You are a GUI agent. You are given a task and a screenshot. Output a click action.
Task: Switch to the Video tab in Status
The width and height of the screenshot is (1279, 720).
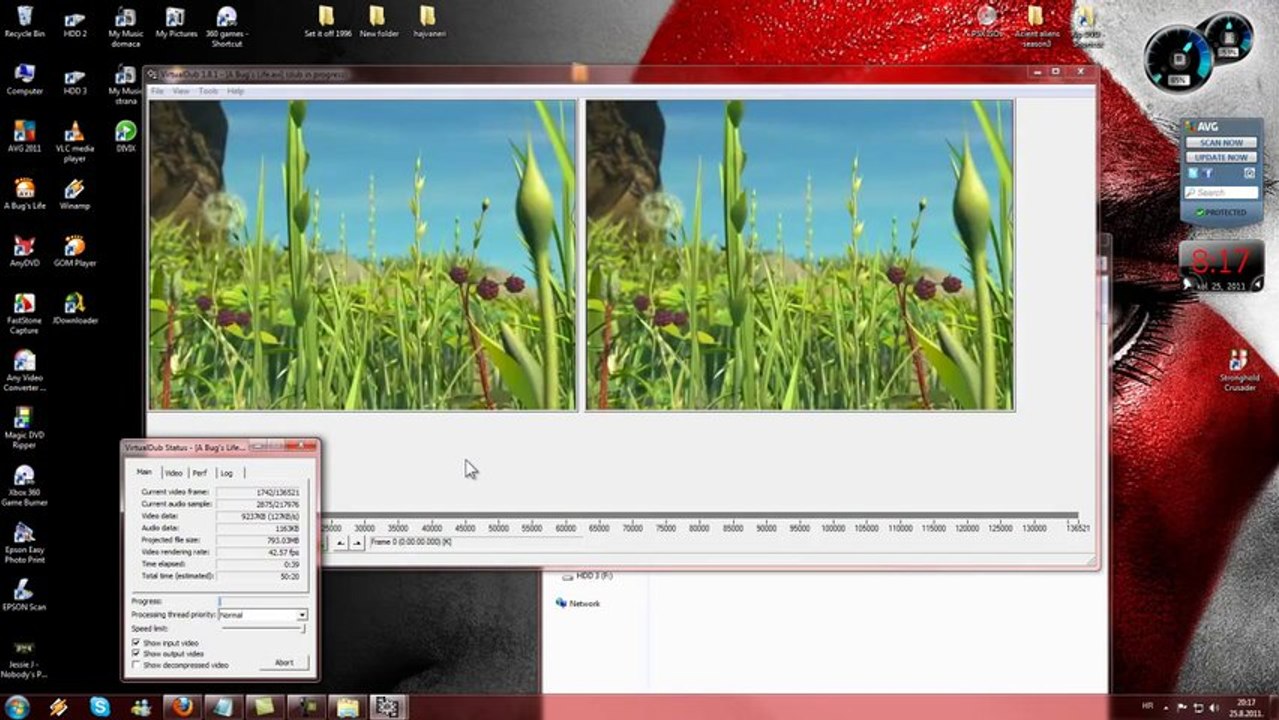coord(174,473)
